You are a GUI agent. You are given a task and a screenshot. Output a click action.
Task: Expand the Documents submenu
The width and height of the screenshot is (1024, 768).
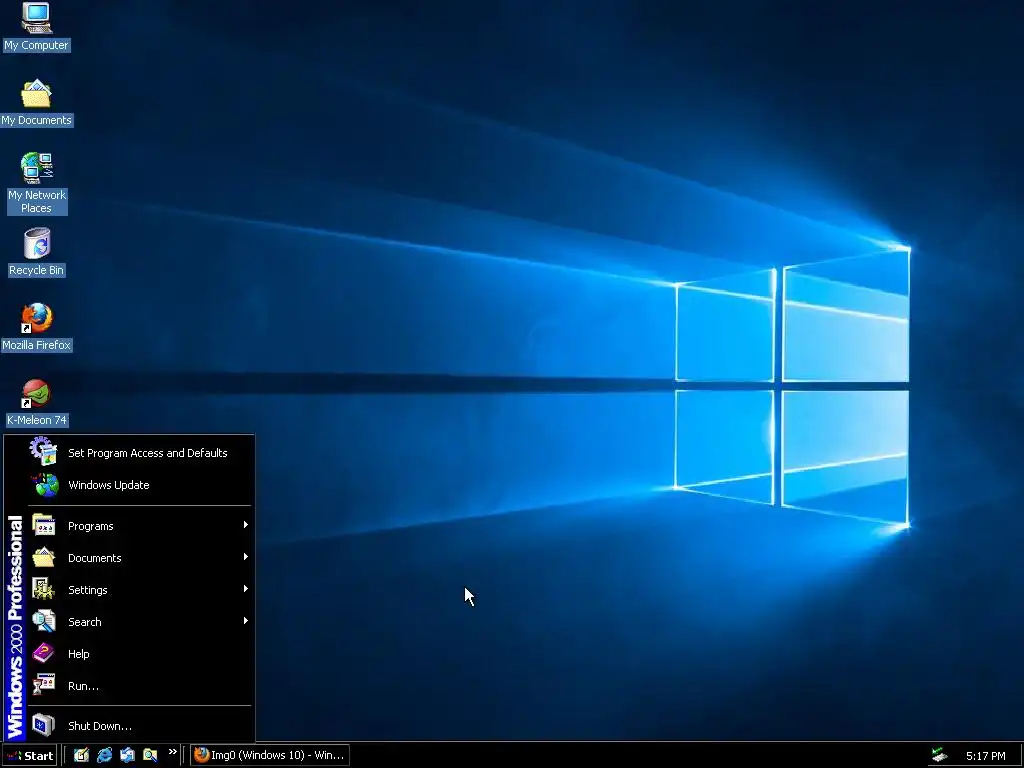click(140, 558)
